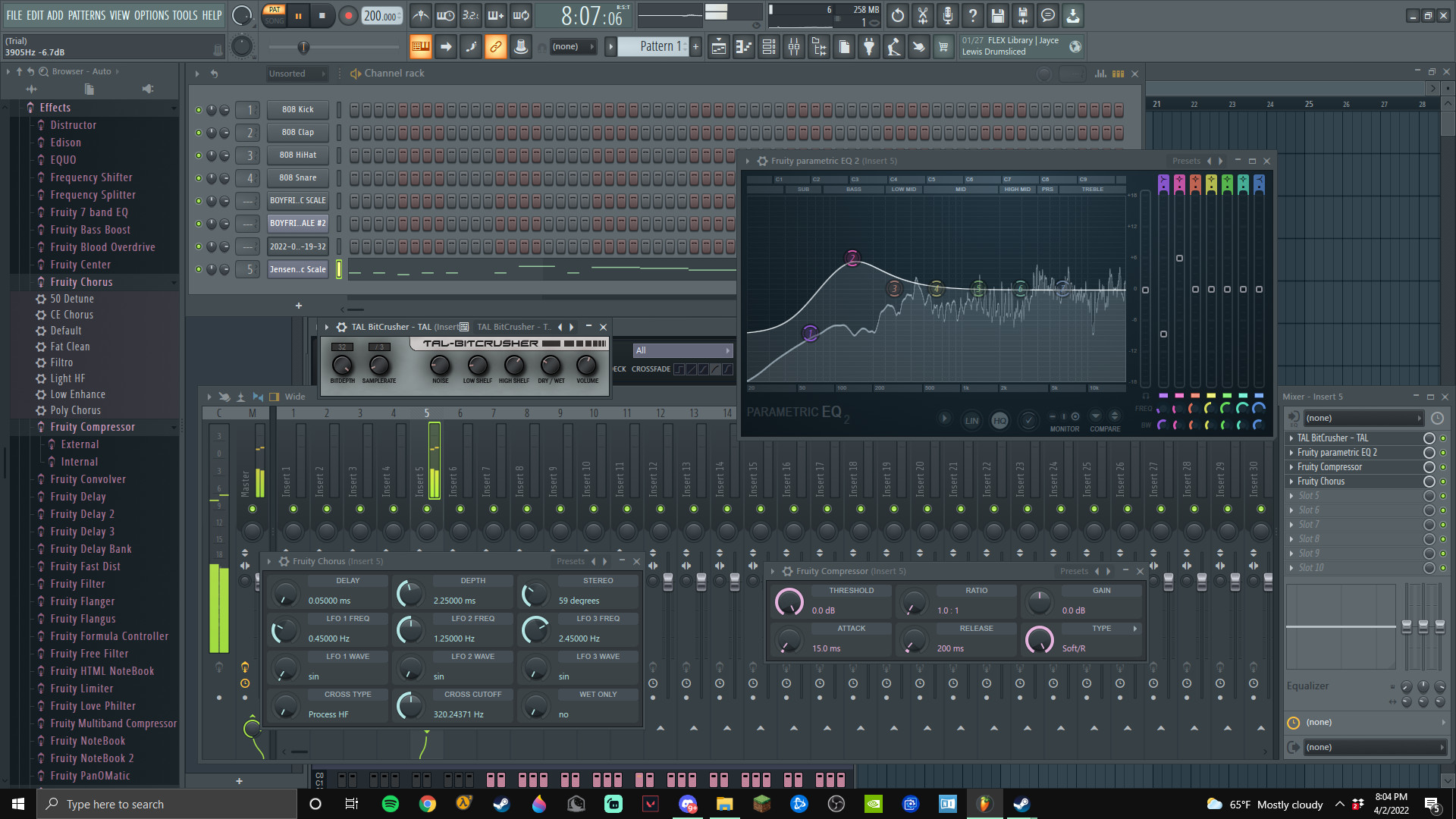Select the BOYFRI..C SCALE channel button
Viewport: 1456px width, 819px height.
tap(298, 201)
